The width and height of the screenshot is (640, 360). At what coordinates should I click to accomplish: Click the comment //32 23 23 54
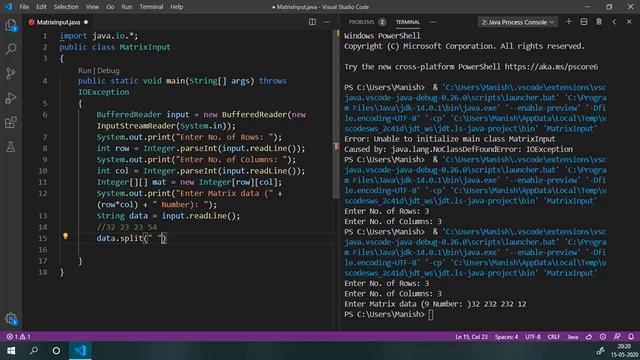click(127, 227)
